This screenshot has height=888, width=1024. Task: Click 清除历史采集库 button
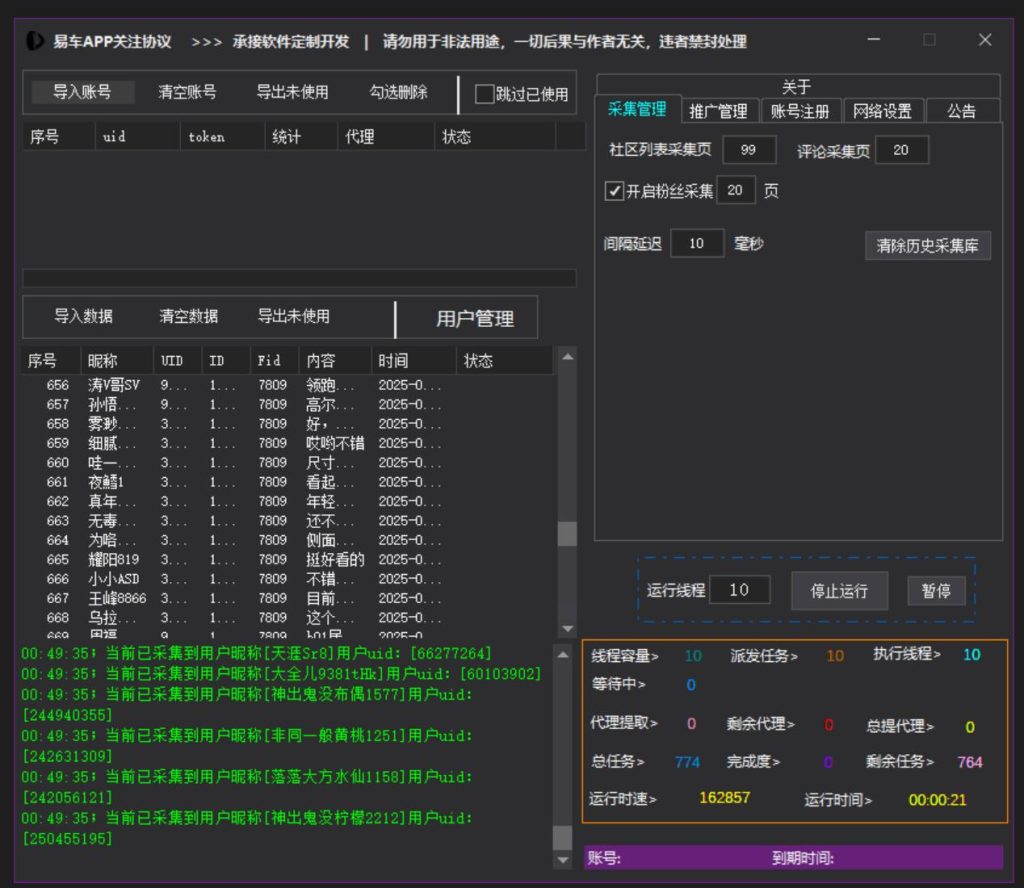pos(927,246)
